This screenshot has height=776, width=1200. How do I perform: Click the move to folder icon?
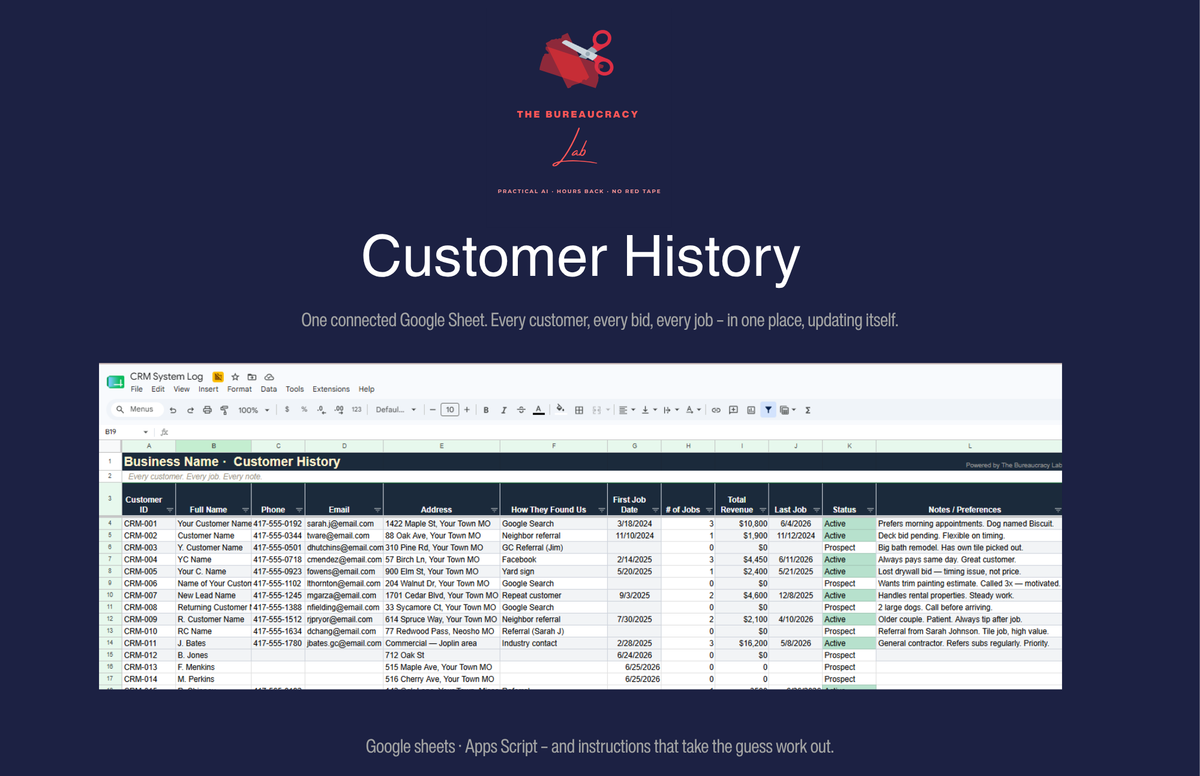coord(252,377)
